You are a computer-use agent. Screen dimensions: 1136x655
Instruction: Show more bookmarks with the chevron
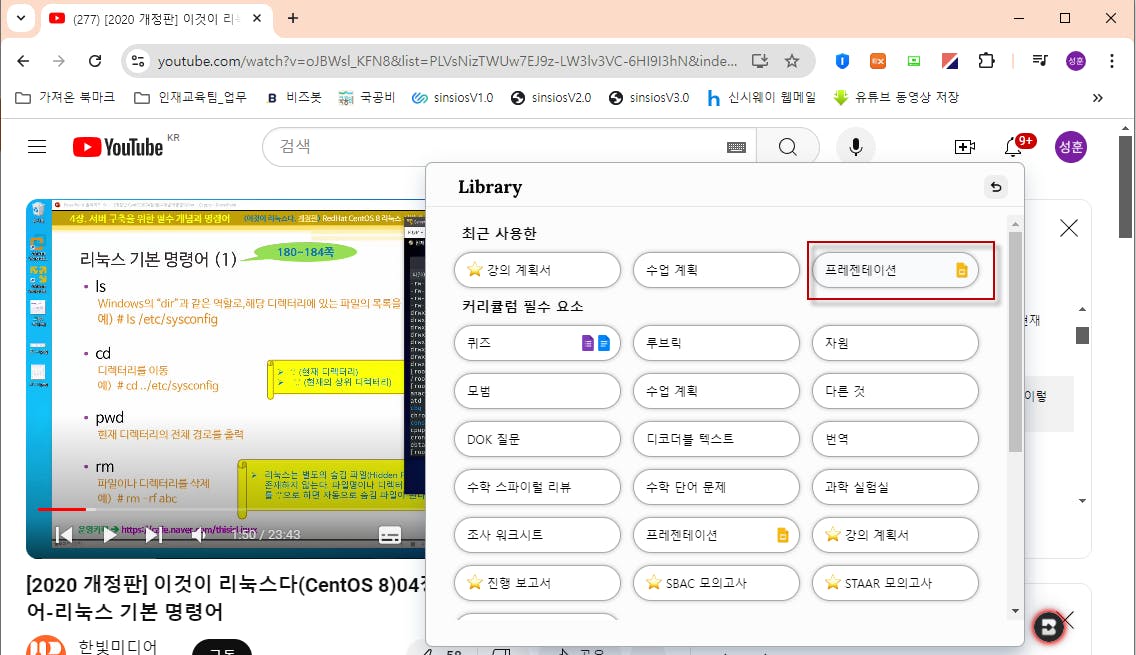pyautogui.click(x=1098, y=97)
